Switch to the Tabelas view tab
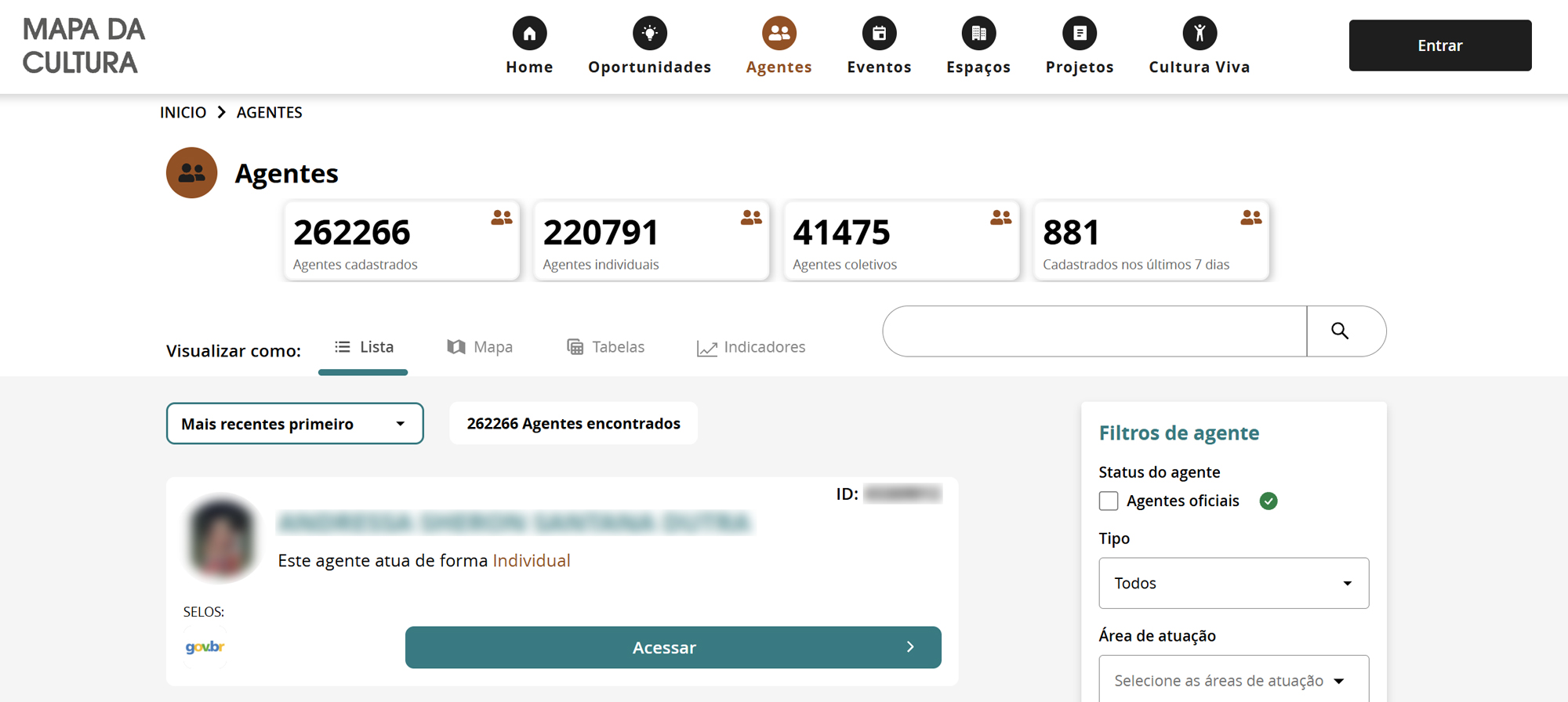The image size is (1568, 702). pos(605,347)
